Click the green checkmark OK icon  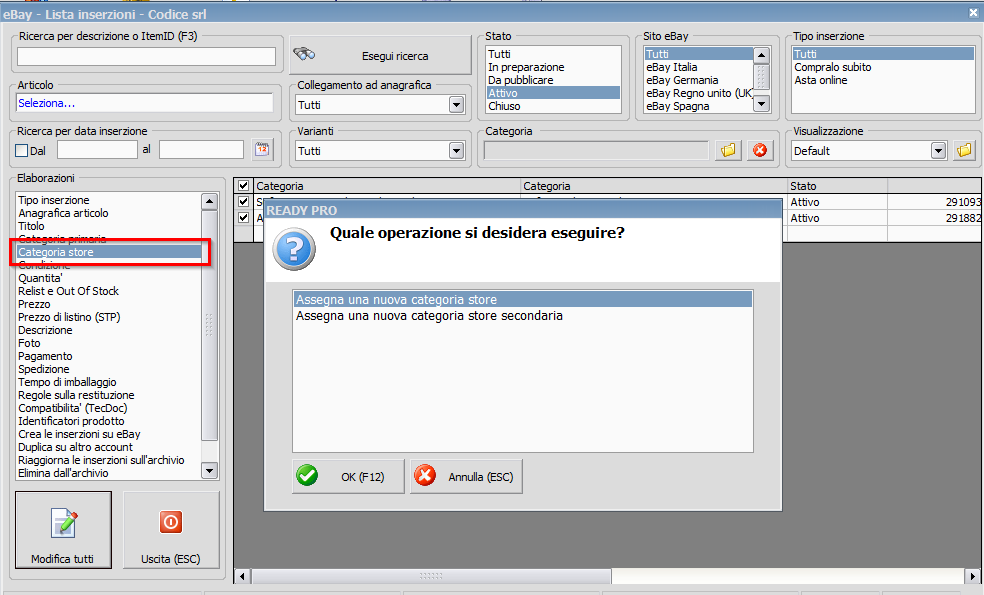pyautogui.click(x=308, y=476)
